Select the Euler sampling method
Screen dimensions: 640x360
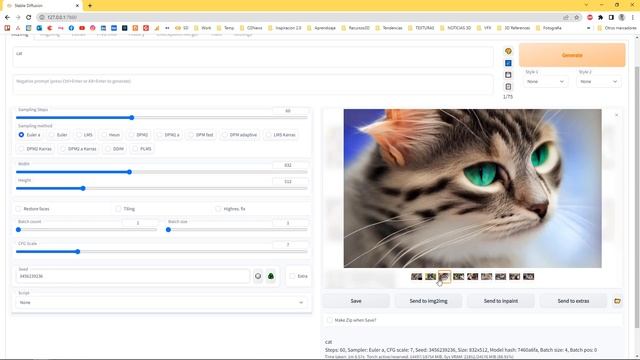coord(58,135)
